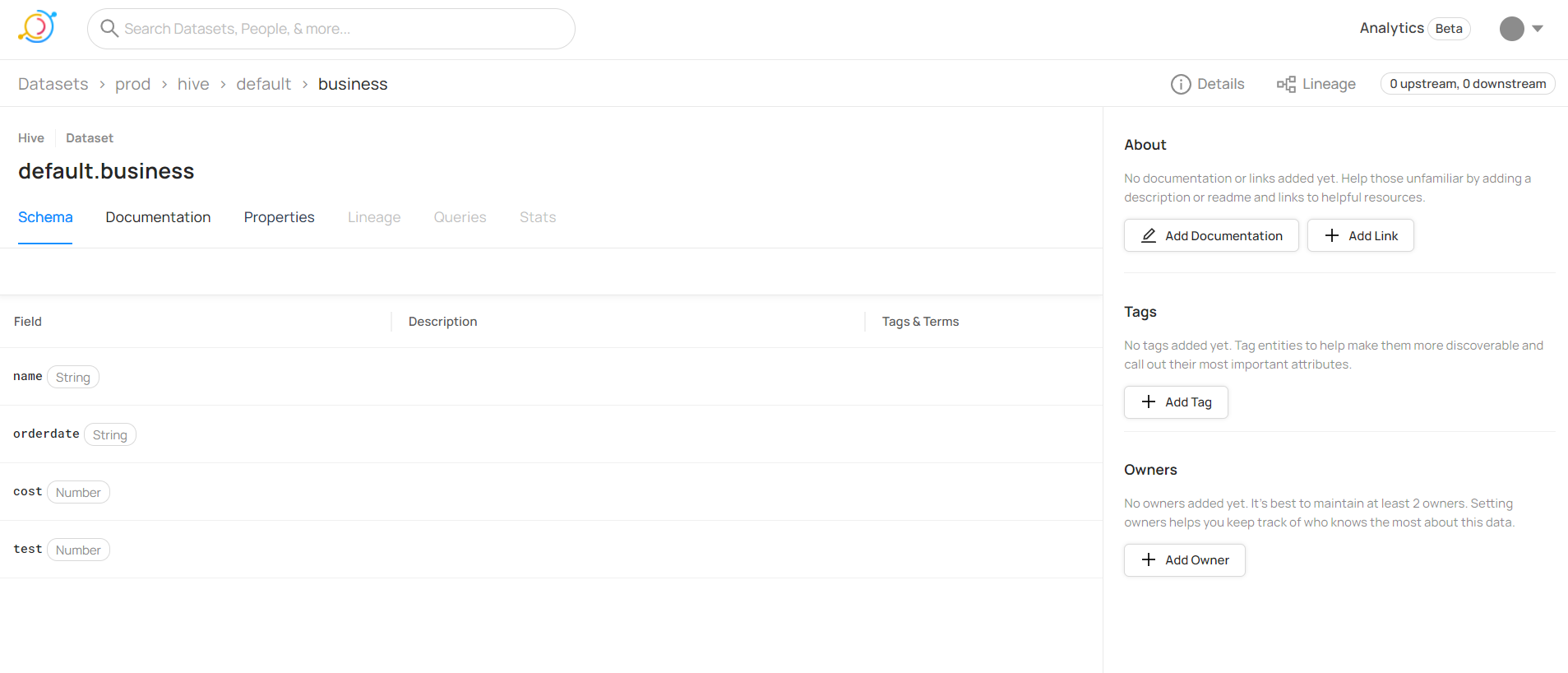The image size is (1568, 673).
Task: Click the plus icon on Add Owner
Action: [x=1149, y=559]
